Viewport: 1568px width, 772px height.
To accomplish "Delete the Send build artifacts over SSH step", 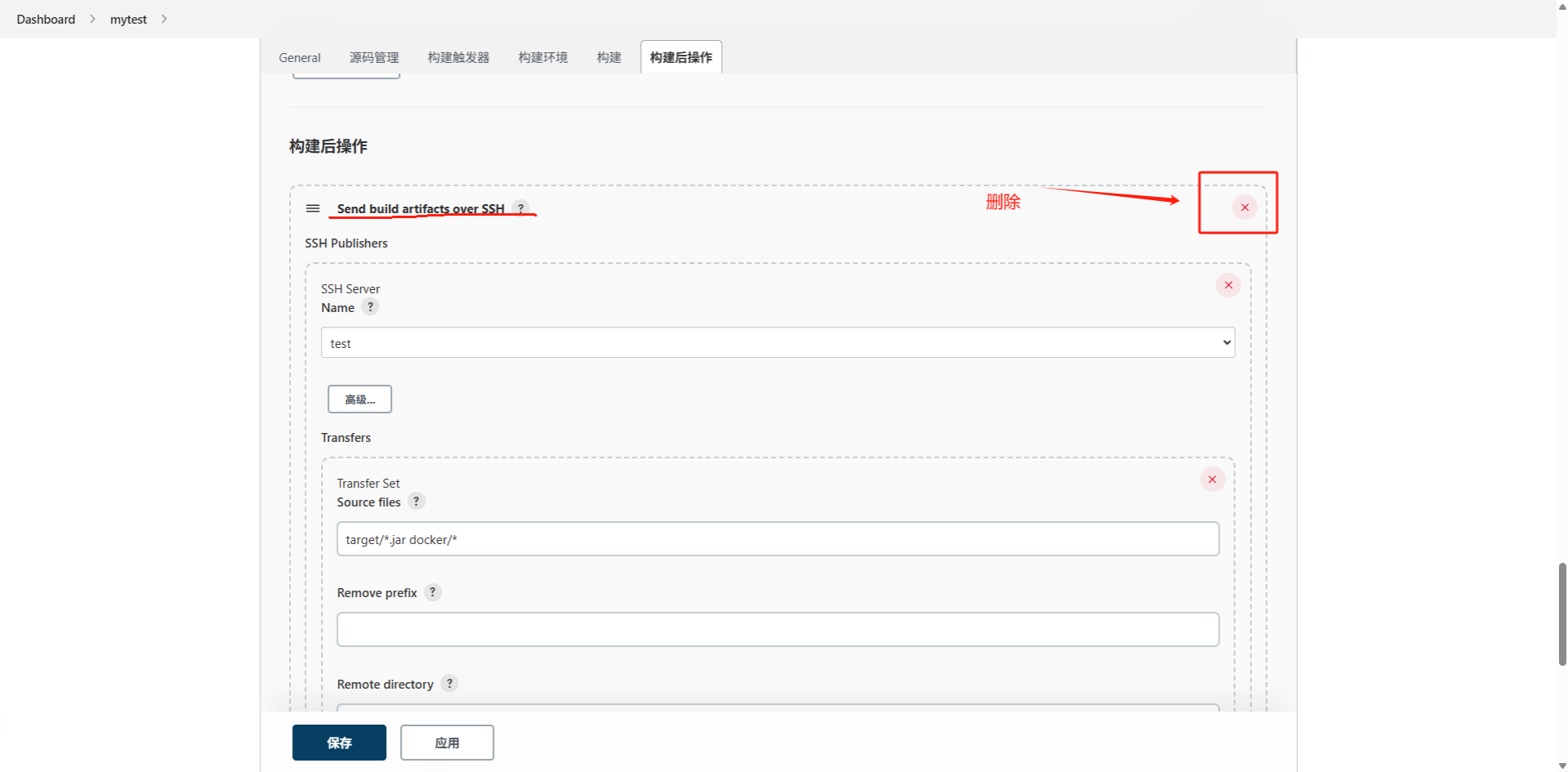I will click(1245, 208).
